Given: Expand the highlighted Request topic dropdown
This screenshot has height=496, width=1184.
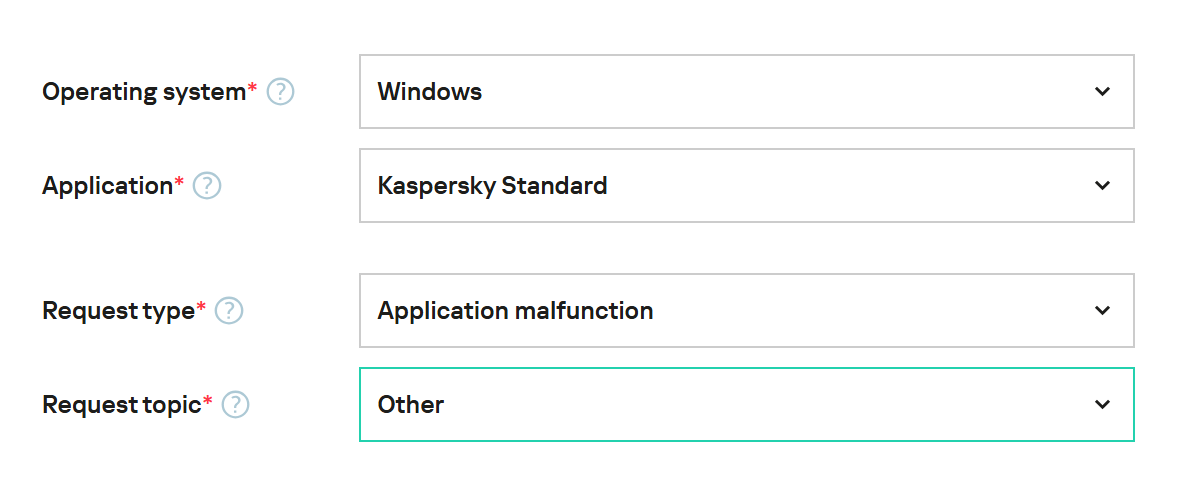Looking at the screenshot, I should 746,404.
